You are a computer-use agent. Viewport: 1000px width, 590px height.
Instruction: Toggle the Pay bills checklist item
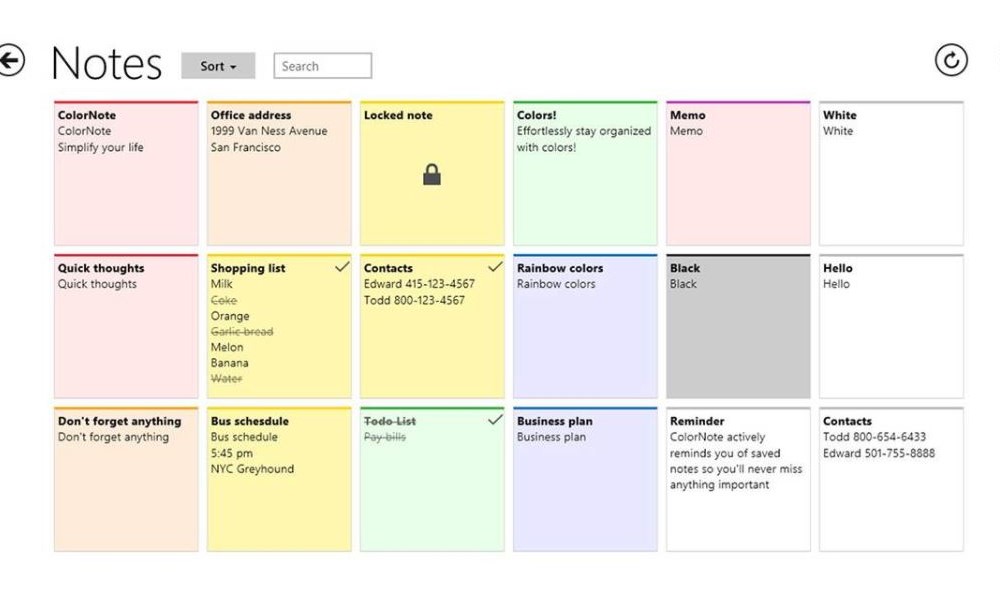coord(385,437)
